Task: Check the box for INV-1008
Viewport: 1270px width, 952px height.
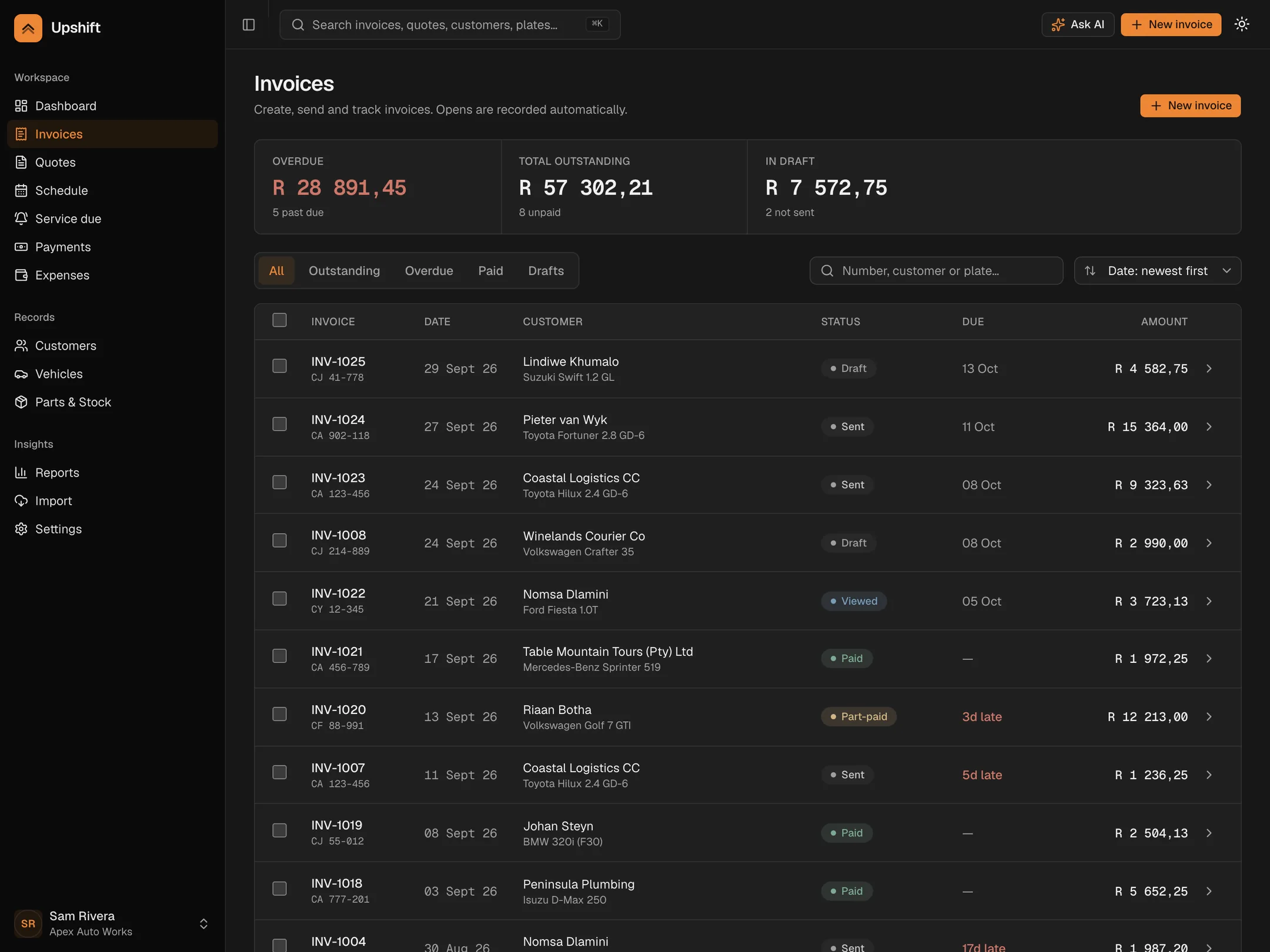Action: [x=280, y=540]
